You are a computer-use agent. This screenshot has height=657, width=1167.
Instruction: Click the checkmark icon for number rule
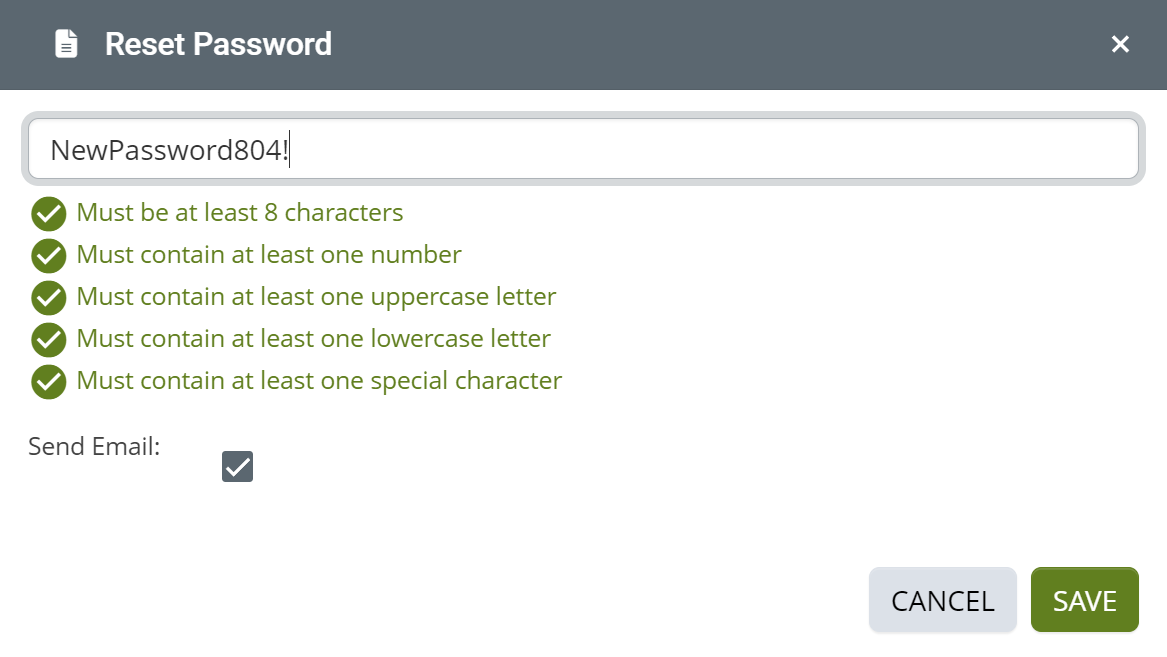tap(49, 256)
